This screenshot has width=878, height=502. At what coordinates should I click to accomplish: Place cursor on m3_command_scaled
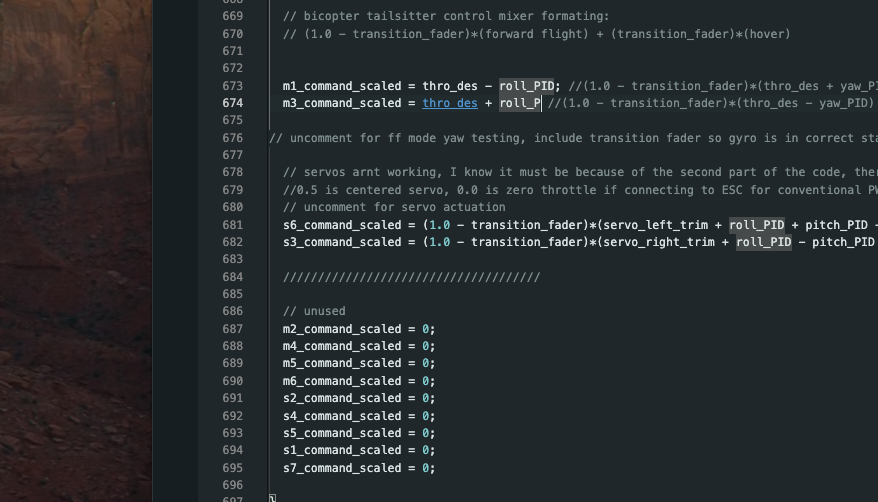[342, 103]
